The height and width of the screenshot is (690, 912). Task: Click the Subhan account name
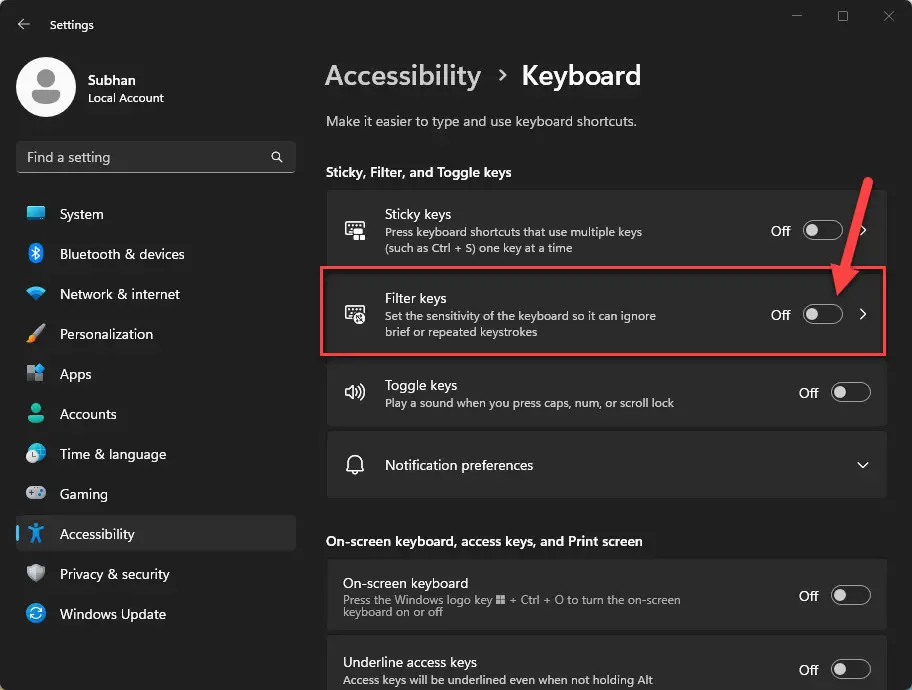112,80
